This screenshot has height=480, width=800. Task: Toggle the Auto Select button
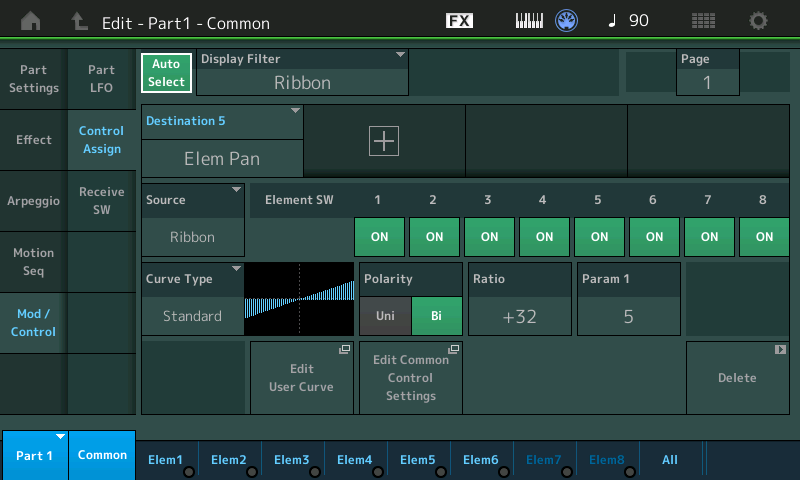pos(166,73)
